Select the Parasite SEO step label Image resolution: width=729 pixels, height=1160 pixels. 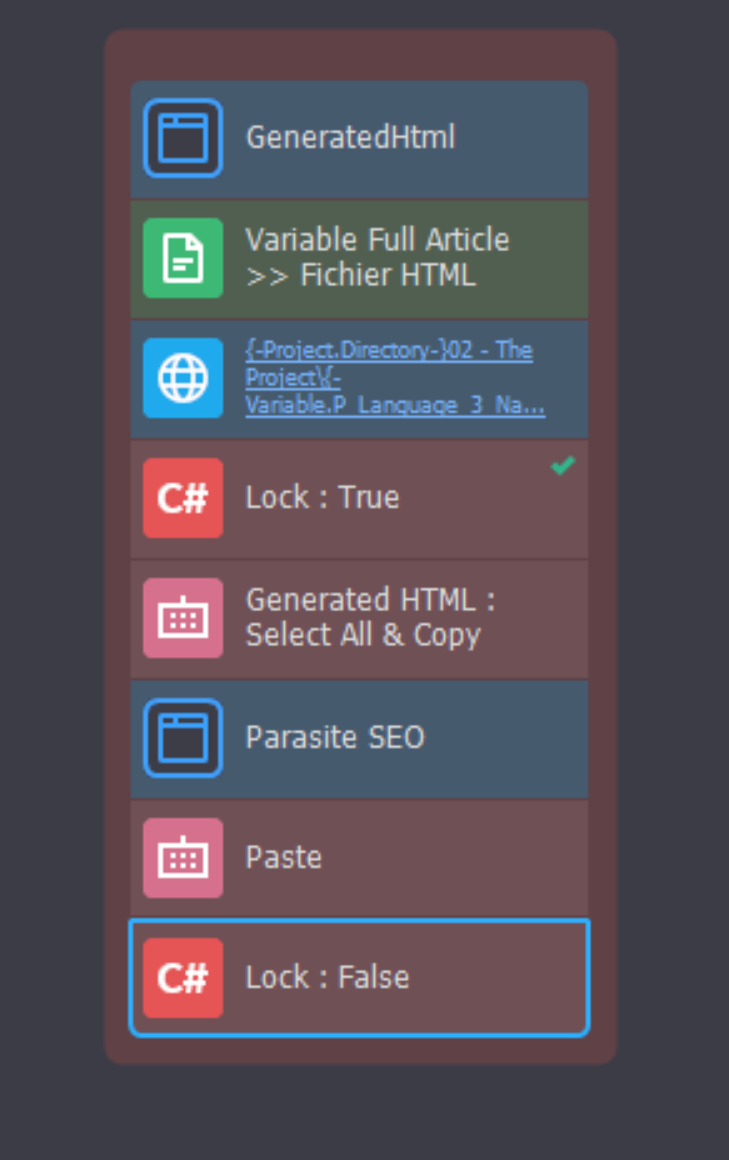coord(335,738)
